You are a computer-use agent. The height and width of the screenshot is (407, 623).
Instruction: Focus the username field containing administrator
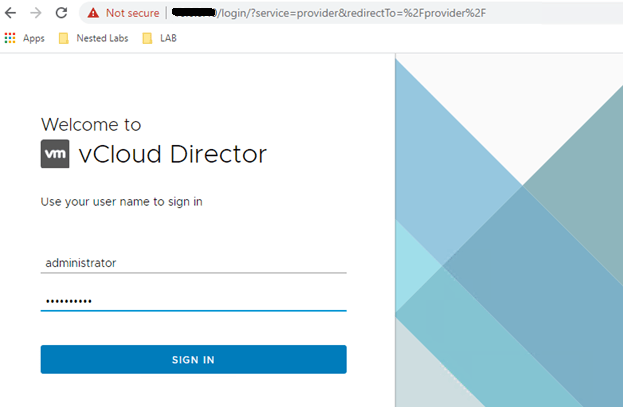click(x=193, y=262)
